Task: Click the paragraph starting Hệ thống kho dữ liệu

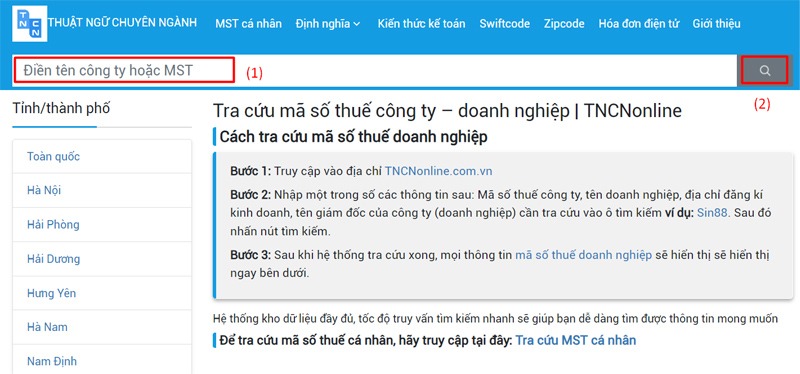Action: (x=495, y=319)
